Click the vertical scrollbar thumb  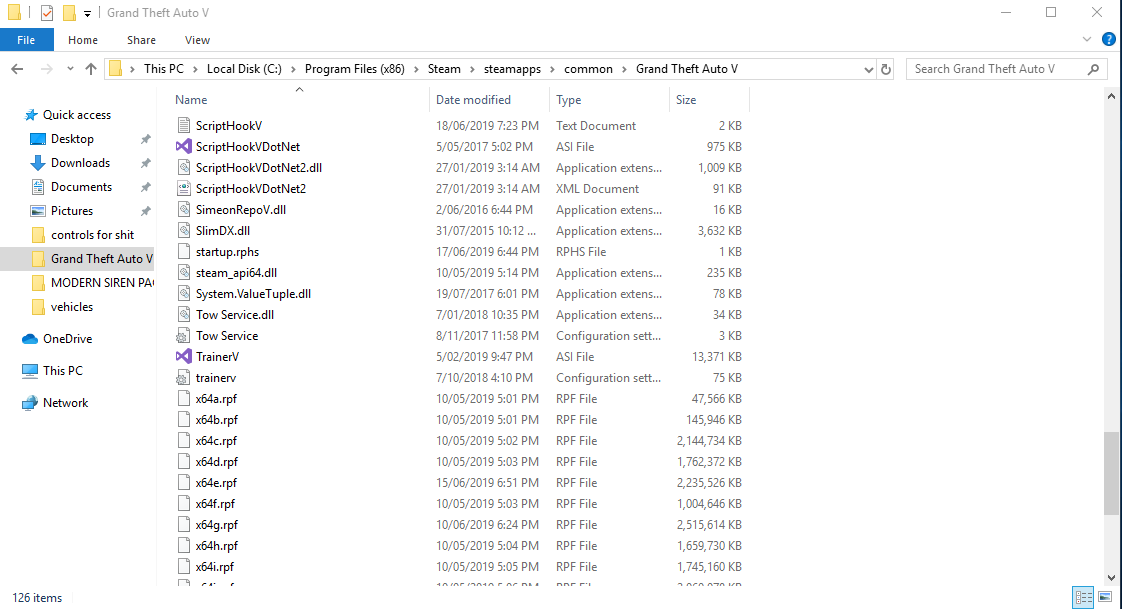tap(1111, 473)
